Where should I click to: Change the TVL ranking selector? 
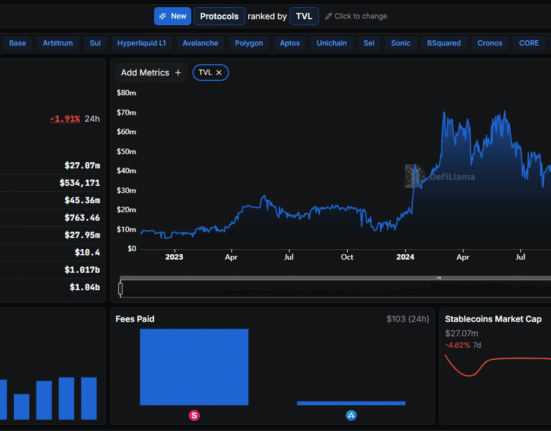point(304,16)
